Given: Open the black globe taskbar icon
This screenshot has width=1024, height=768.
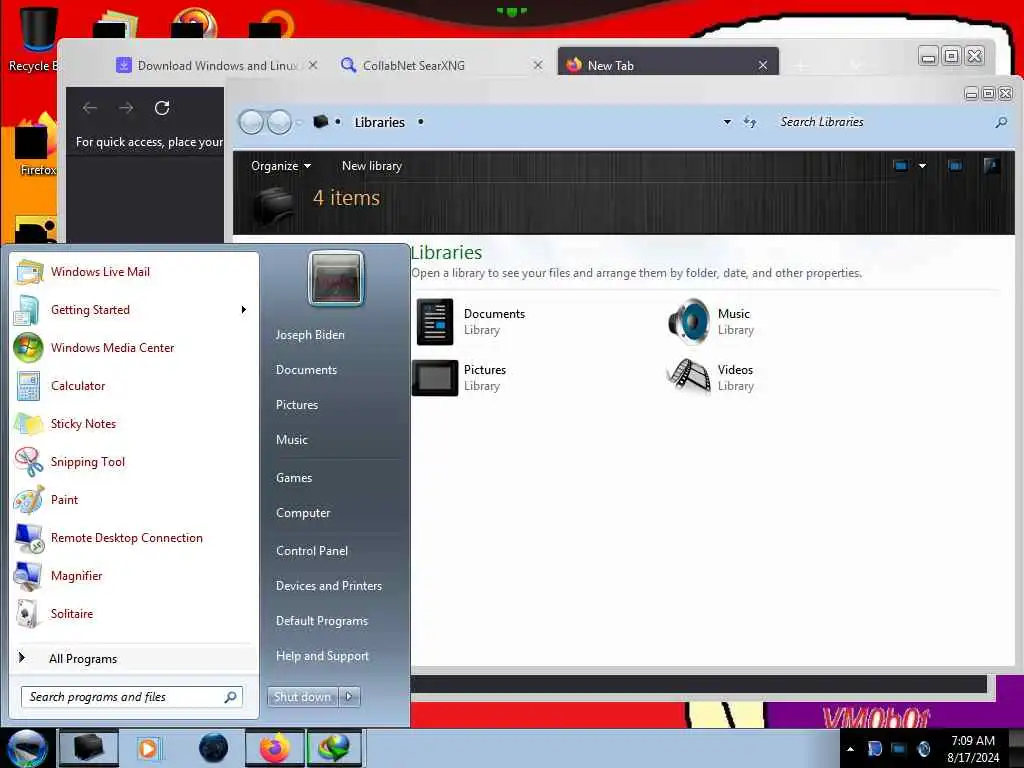Looking at the screenshot, I should [214, 748].
